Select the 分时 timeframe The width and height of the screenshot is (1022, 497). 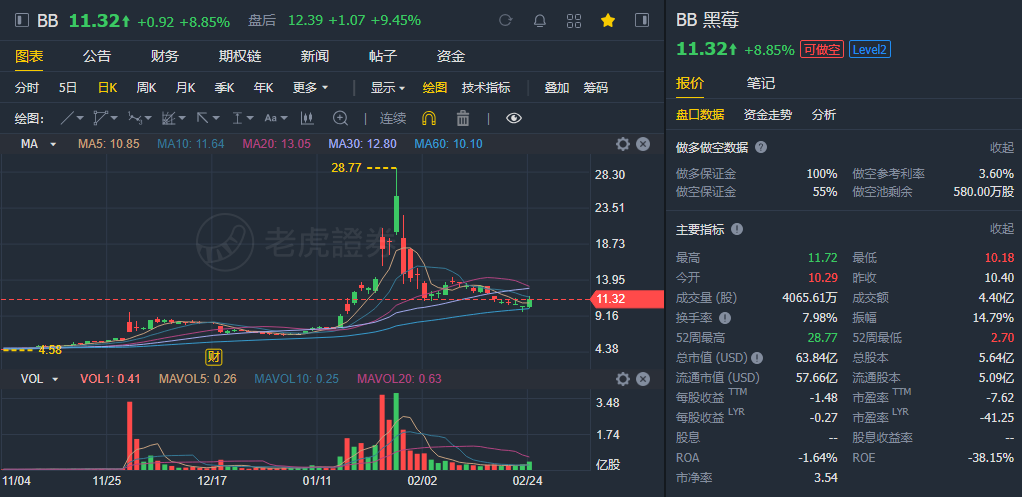click(27, 87)
